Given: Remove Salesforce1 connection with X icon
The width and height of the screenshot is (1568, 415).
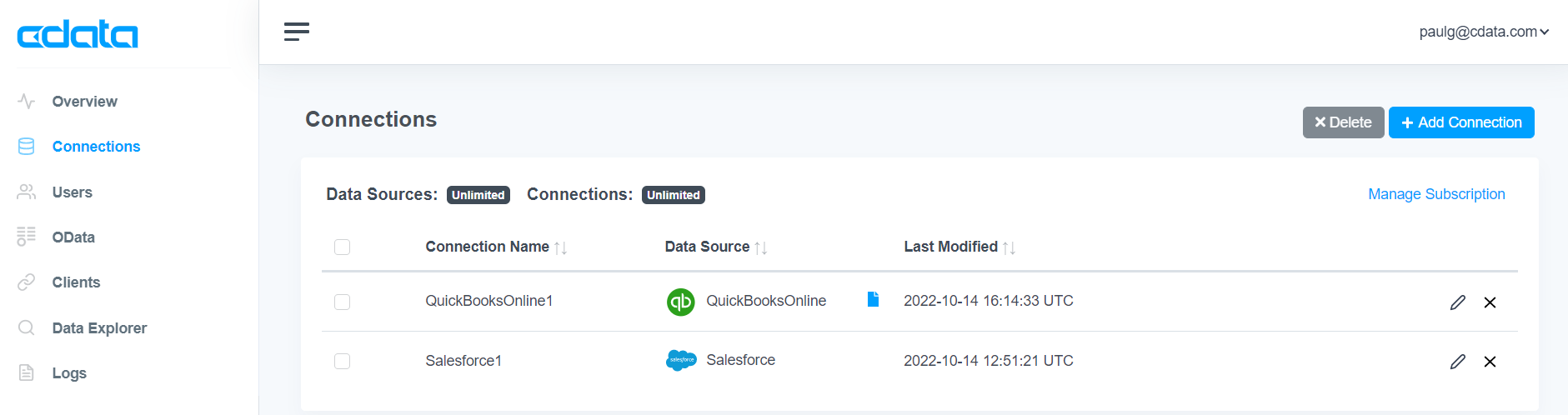Looking at the screenshot, I should tap(1490, 362).
